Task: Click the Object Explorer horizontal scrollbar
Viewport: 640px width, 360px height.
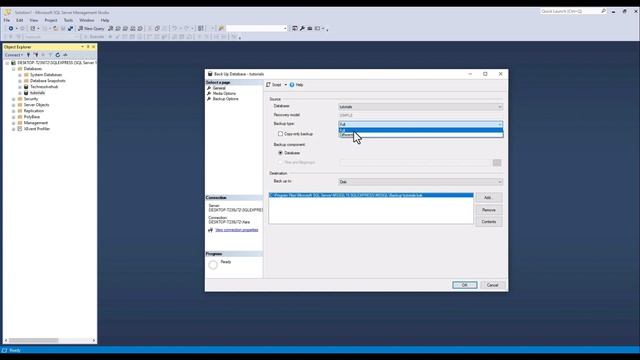Action: [50, 340]
